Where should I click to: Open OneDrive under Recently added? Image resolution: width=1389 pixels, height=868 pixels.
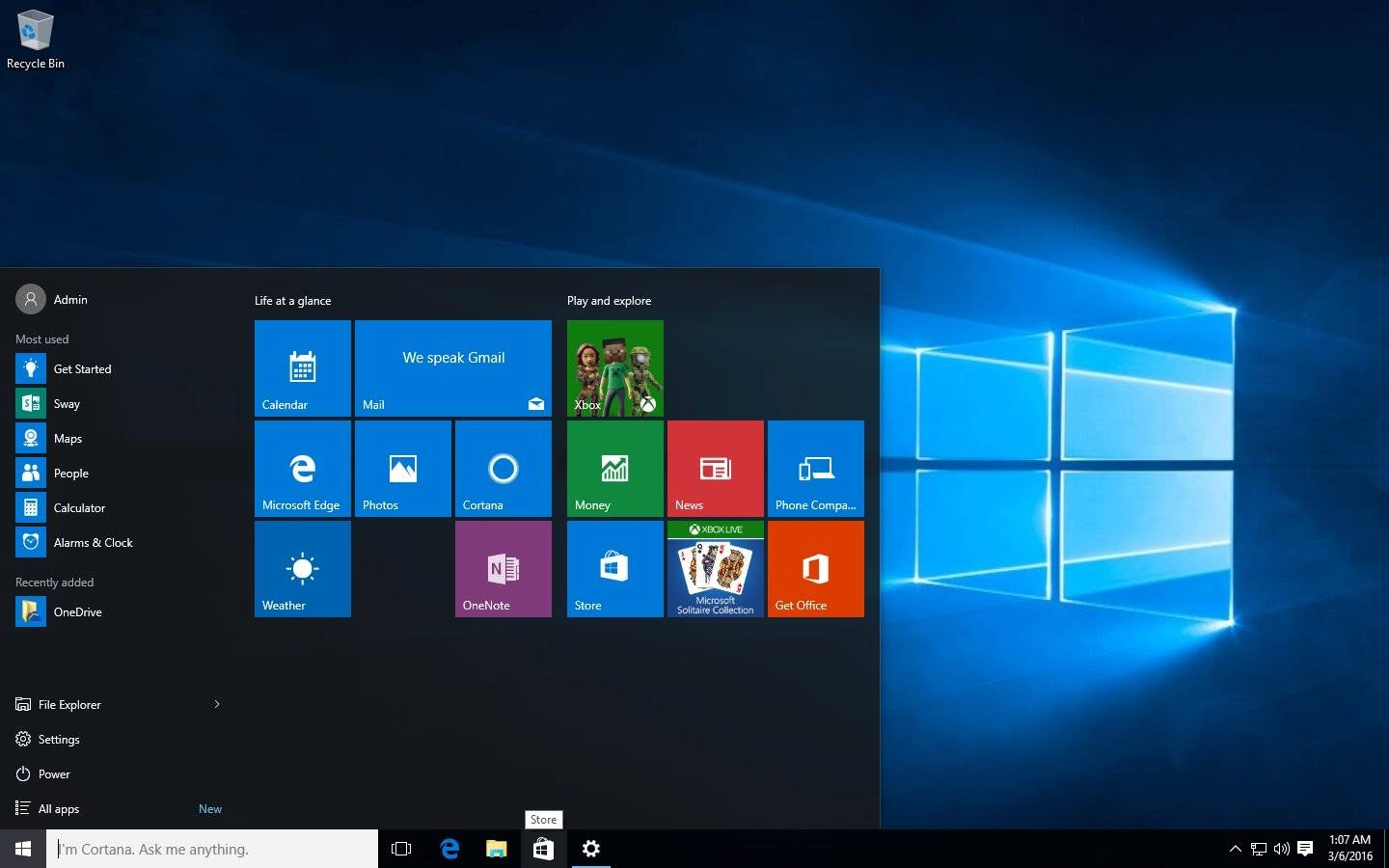point(120,611)
